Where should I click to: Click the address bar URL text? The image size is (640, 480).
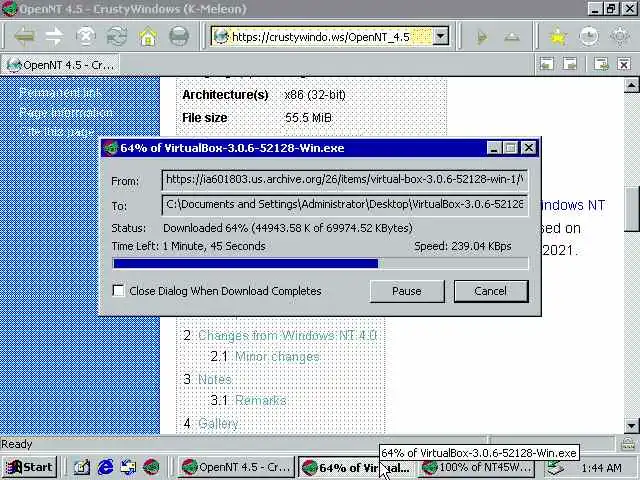point(320,37)
